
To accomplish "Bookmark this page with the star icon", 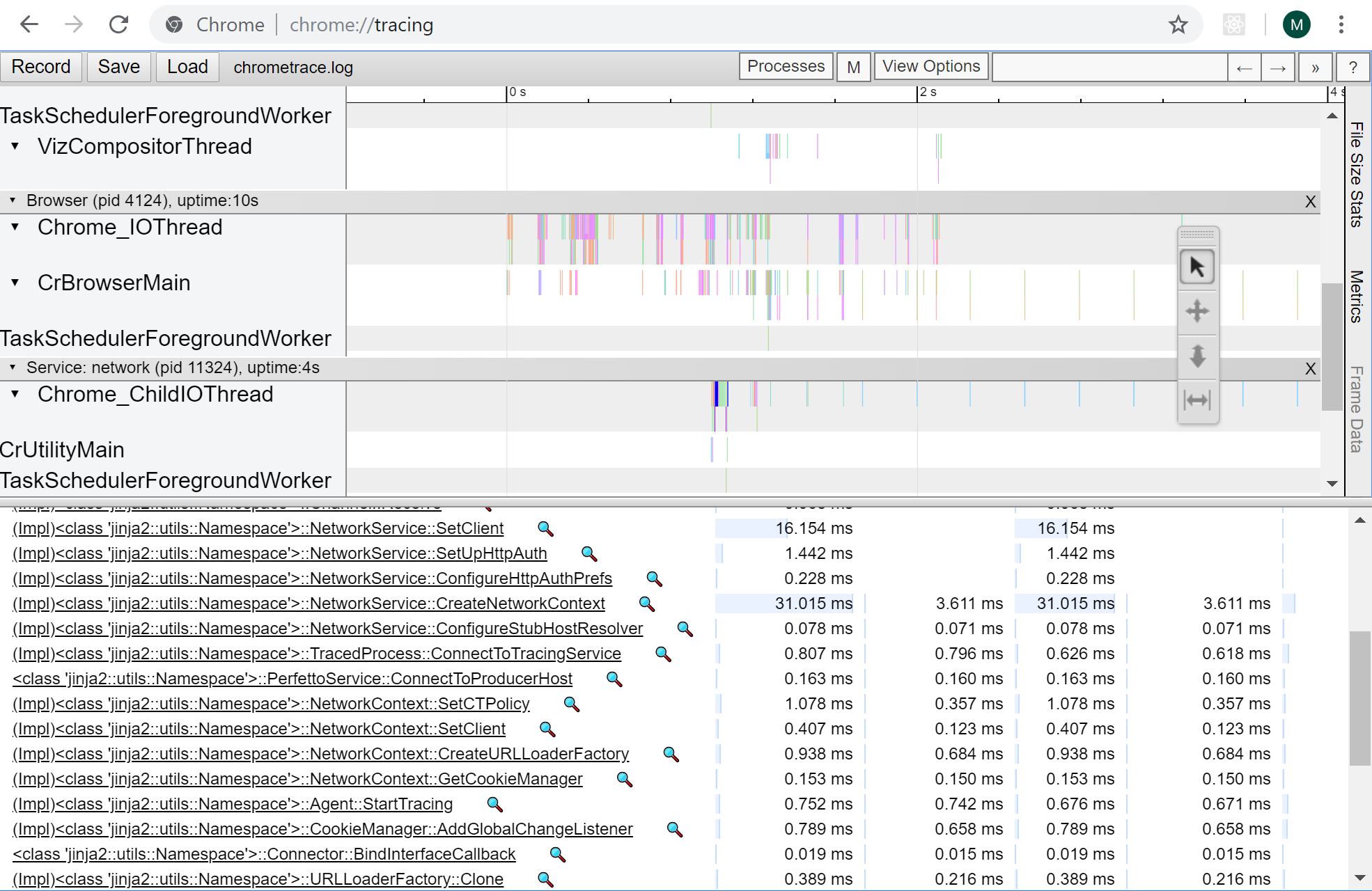I will click(x=1178, y=25).
